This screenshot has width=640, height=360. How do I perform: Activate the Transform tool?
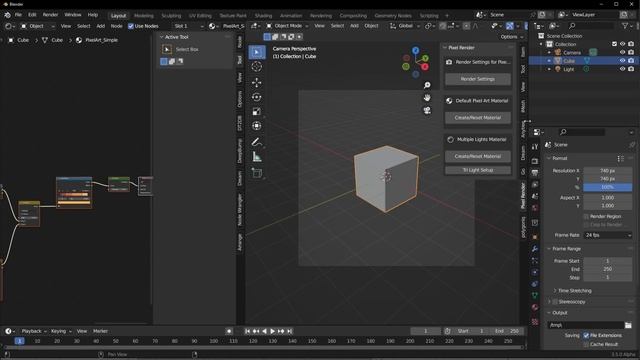[x=257, y=126]
